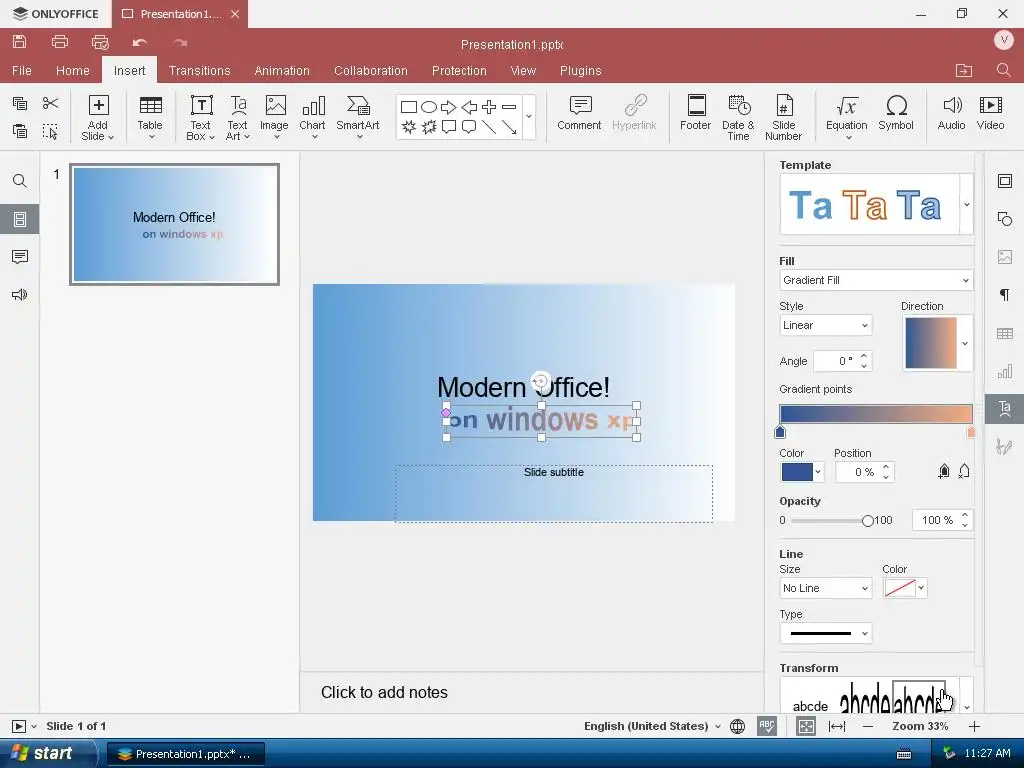This screenshot has width=1024, height=768.
Task: Click the Opacity slider handle
Action: pos(867,520)
